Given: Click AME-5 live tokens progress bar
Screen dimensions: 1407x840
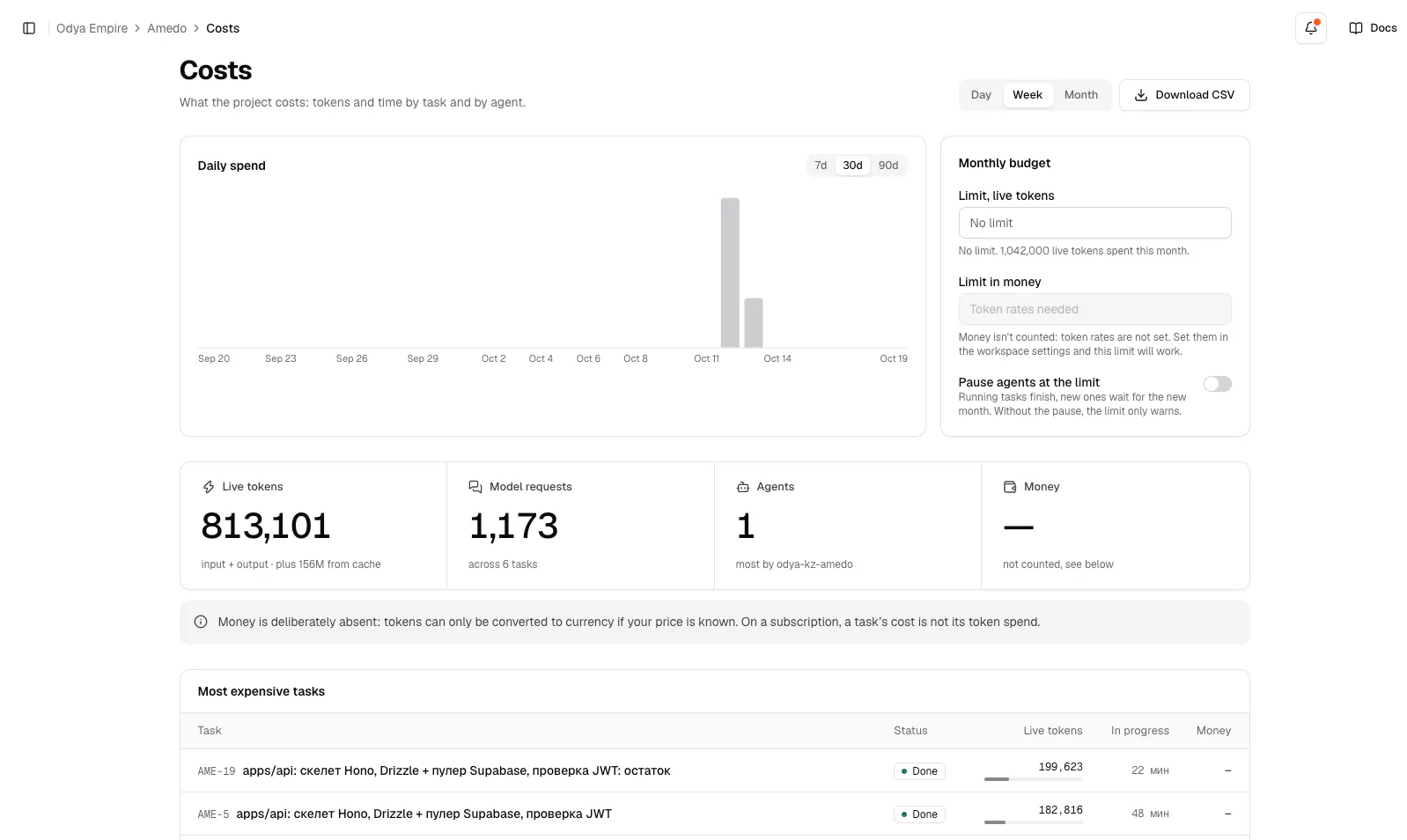Looking at the screenshot, I should (x=1033, y=822).
